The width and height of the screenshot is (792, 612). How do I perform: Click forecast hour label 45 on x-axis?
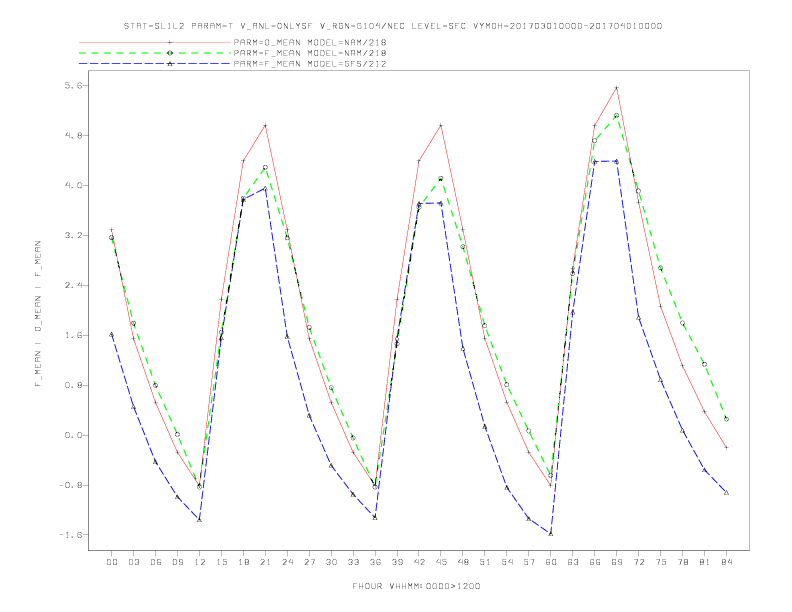[441, 563]
